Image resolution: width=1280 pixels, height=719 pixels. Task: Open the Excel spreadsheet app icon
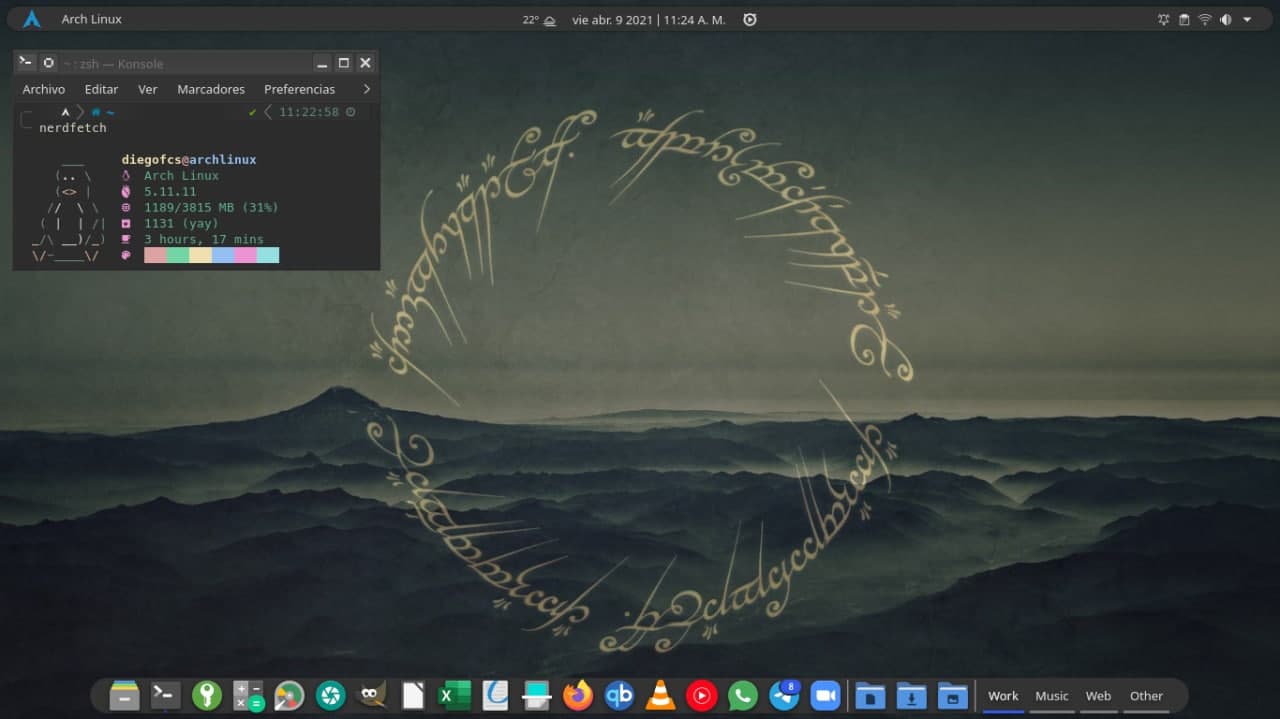click(x=455, y=695)
